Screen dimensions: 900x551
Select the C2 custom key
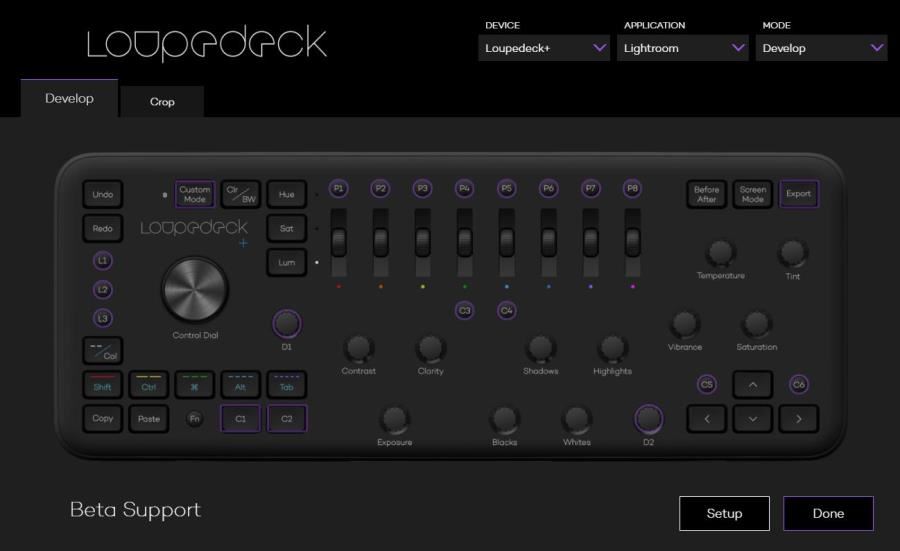[x=286, y=418]
